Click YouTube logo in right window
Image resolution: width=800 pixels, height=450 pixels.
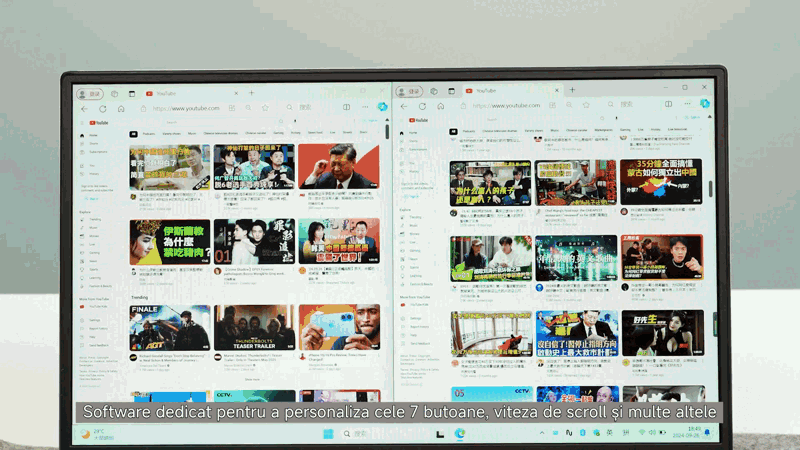pyautogui.click(x=418, y=120)
